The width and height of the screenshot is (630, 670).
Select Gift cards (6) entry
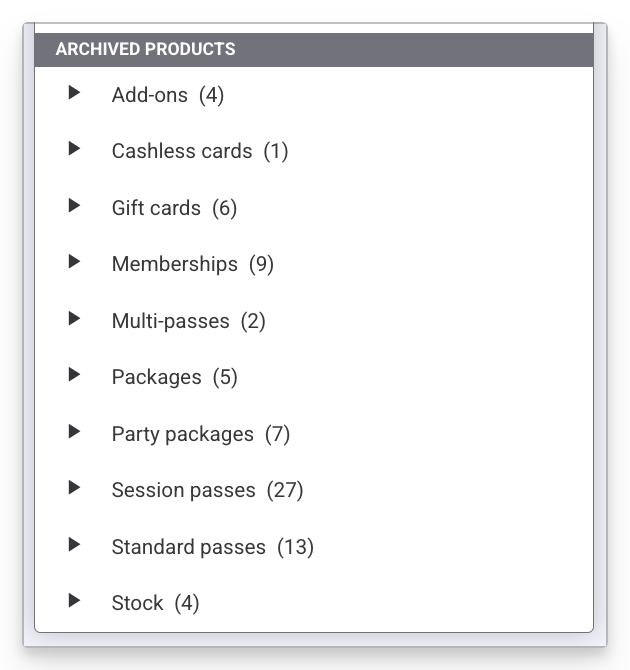tap(174, 208)
